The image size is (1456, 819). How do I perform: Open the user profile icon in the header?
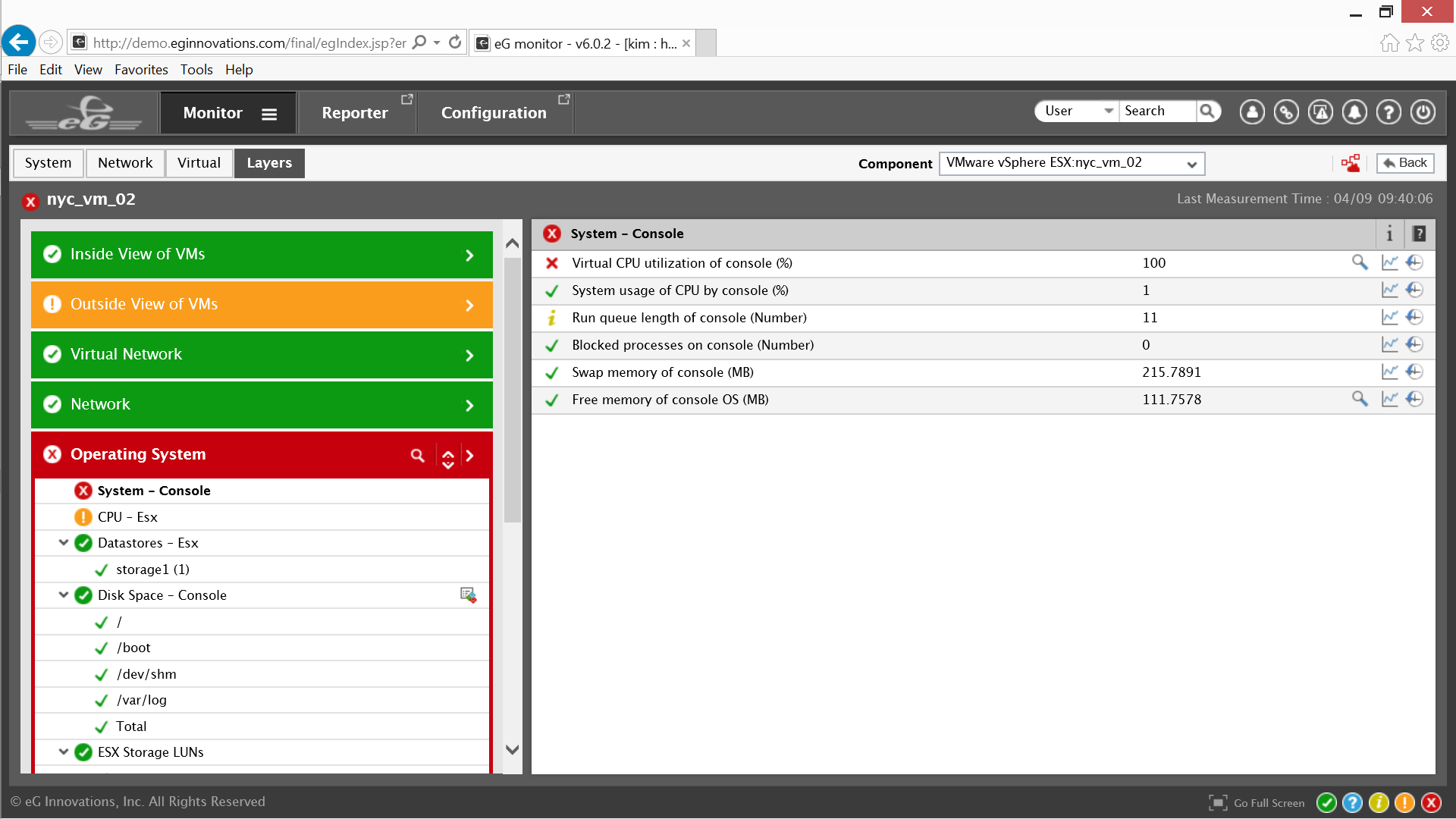(1252, 112)
